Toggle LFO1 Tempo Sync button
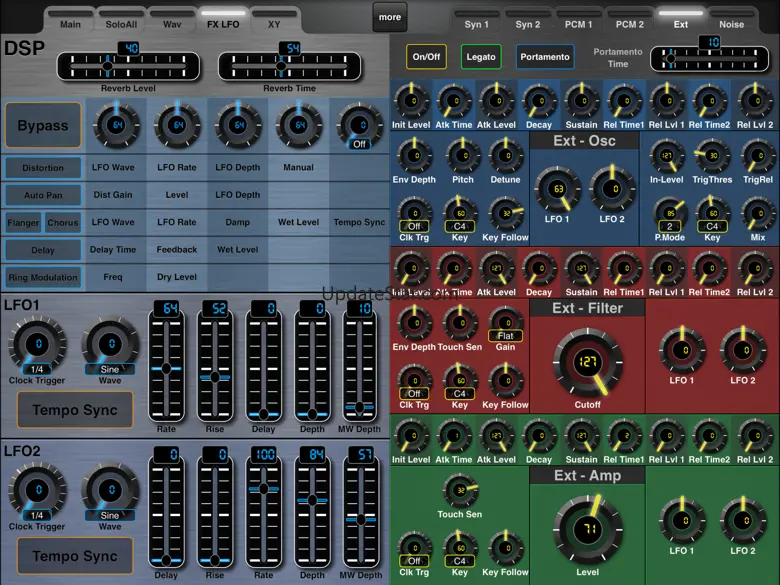The image size is (780, 585). pyautogui.click(x=75, y=410)
